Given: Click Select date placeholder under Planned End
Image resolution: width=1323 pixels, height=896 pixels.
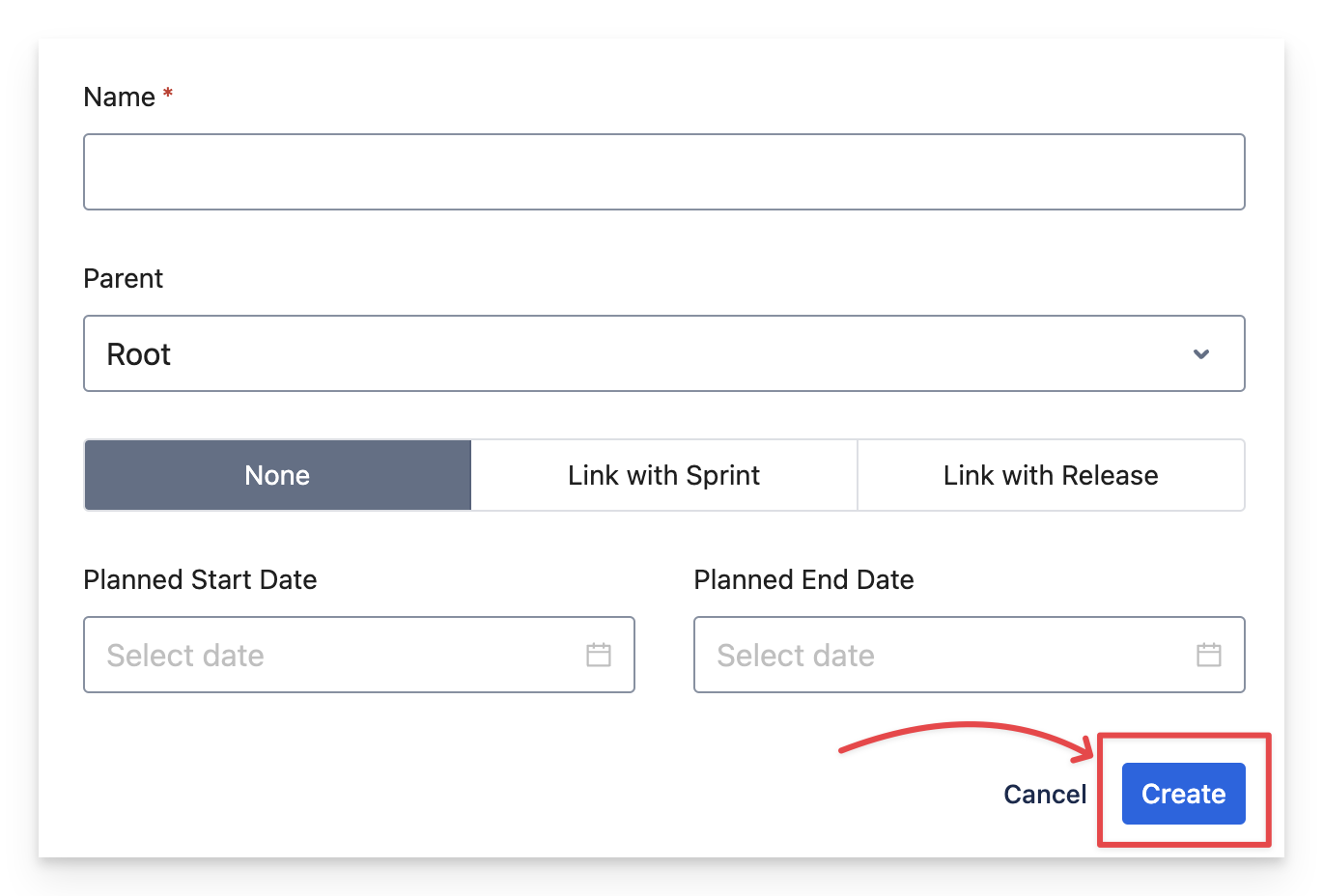Looking at the screenshot, I should (796, 656).
